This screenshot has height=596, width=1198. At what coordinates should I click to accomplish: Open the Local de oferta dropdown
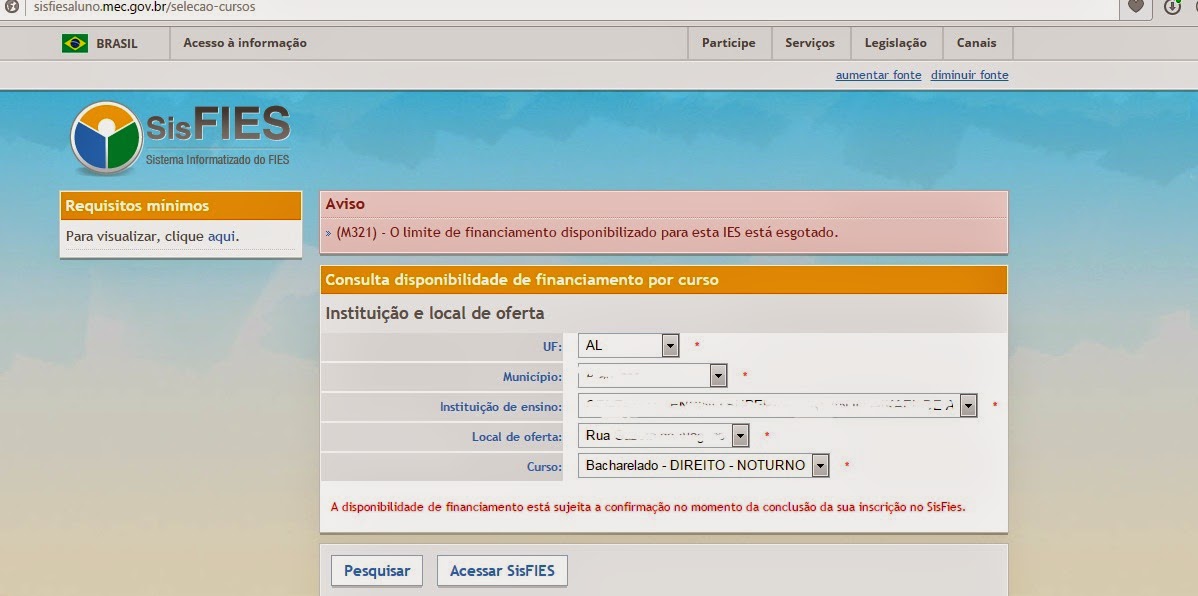[x=663, y=436]
